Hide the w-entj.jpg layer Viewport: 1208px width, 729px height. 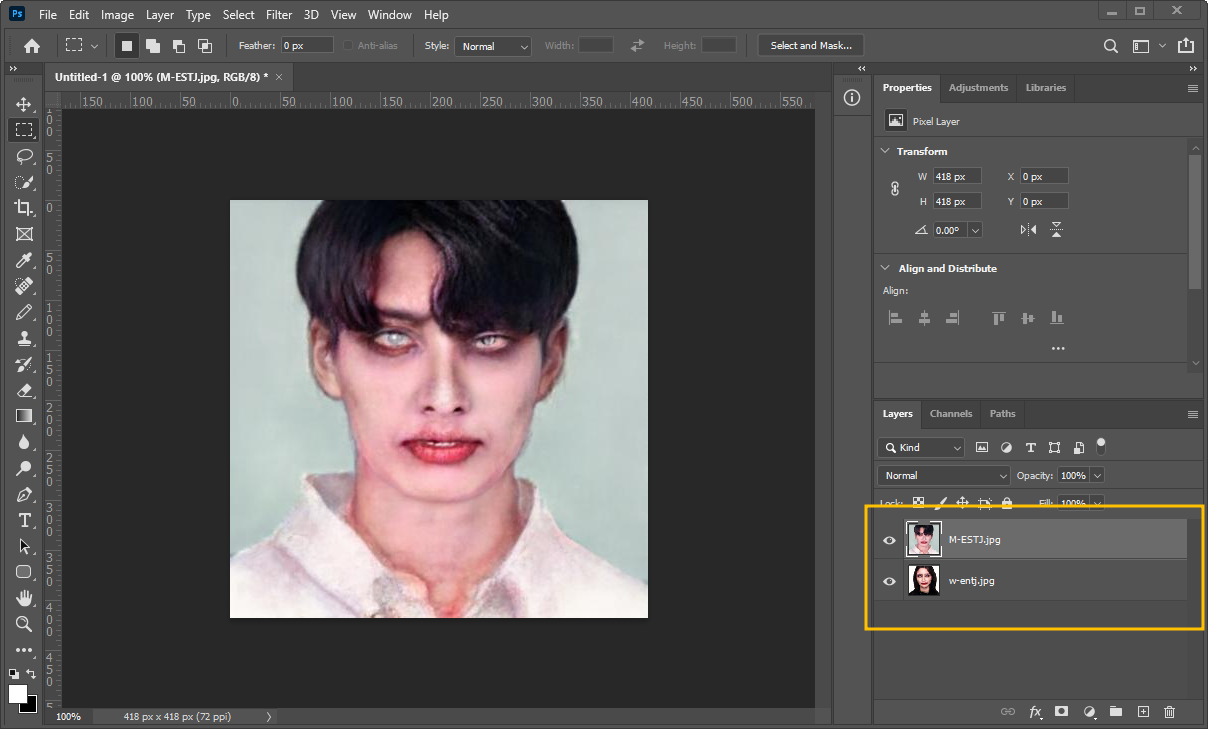pyautogui.click(x=889, y=581)
